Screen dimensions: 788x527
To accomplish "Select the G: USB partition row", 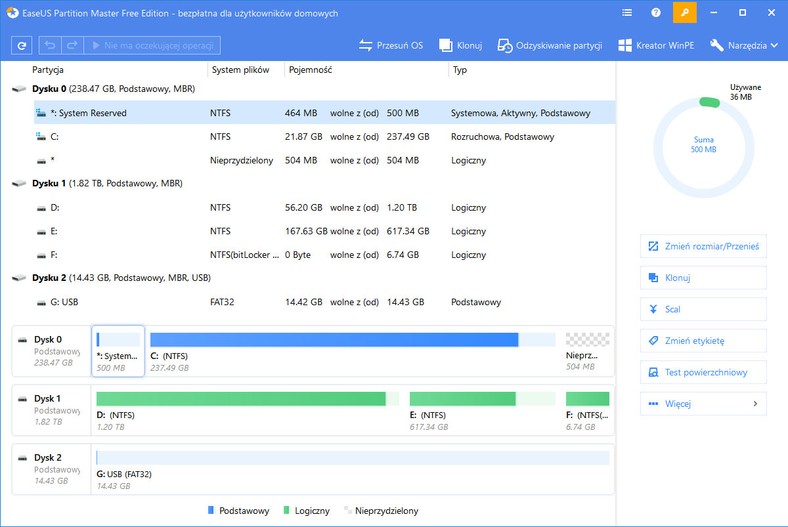I will point(324,302).
